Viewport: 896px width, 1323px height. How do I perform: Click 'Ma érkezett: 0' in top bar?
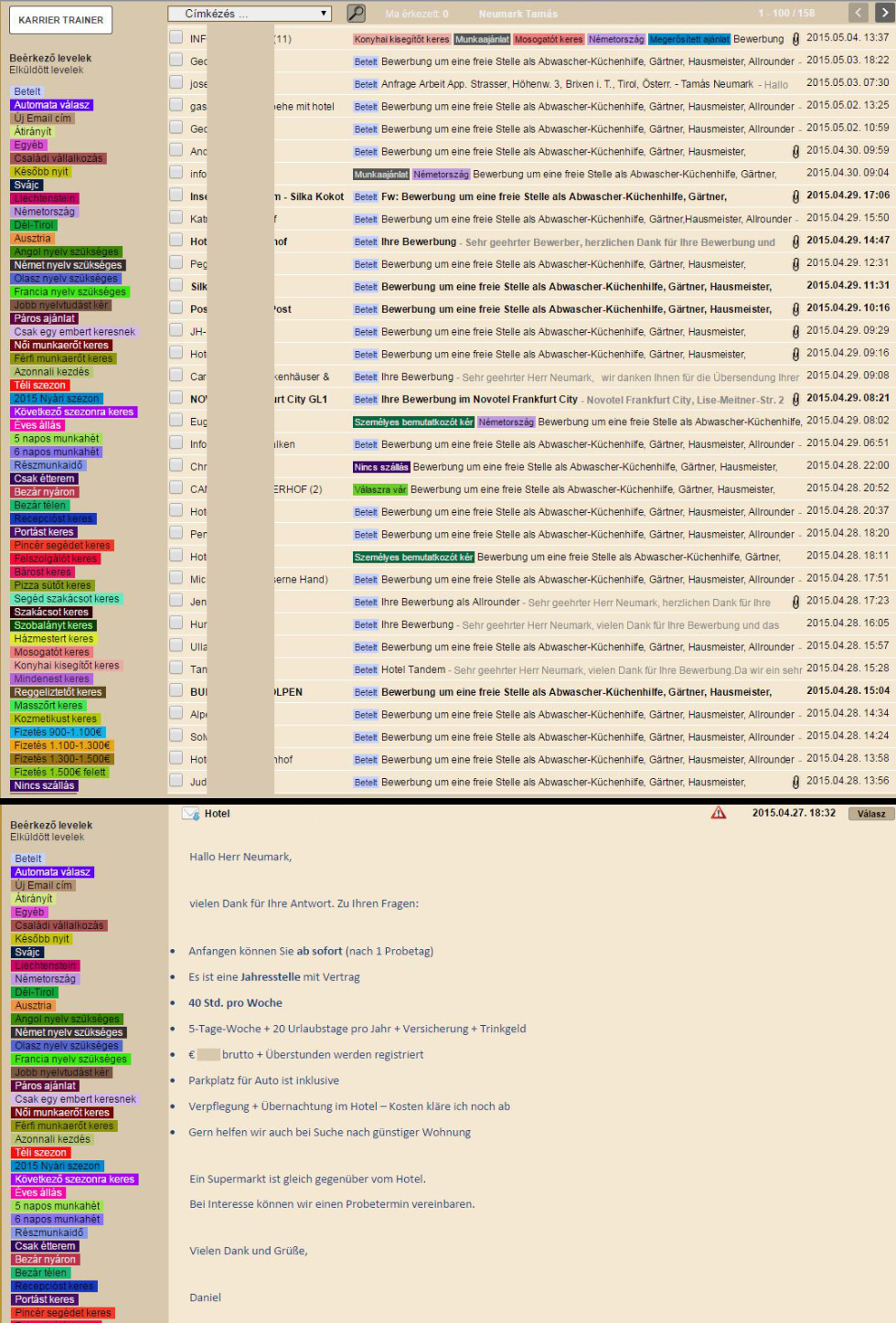pos(417,14)
